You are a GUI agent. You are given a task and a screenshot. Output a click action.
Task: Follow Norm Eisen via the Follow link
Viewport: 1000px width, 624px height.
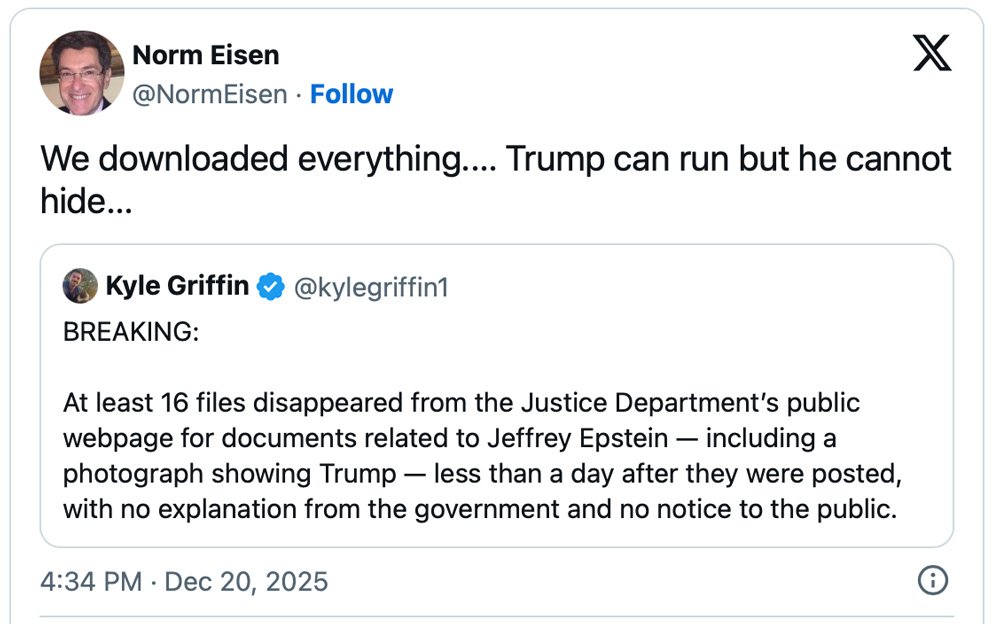351,94
